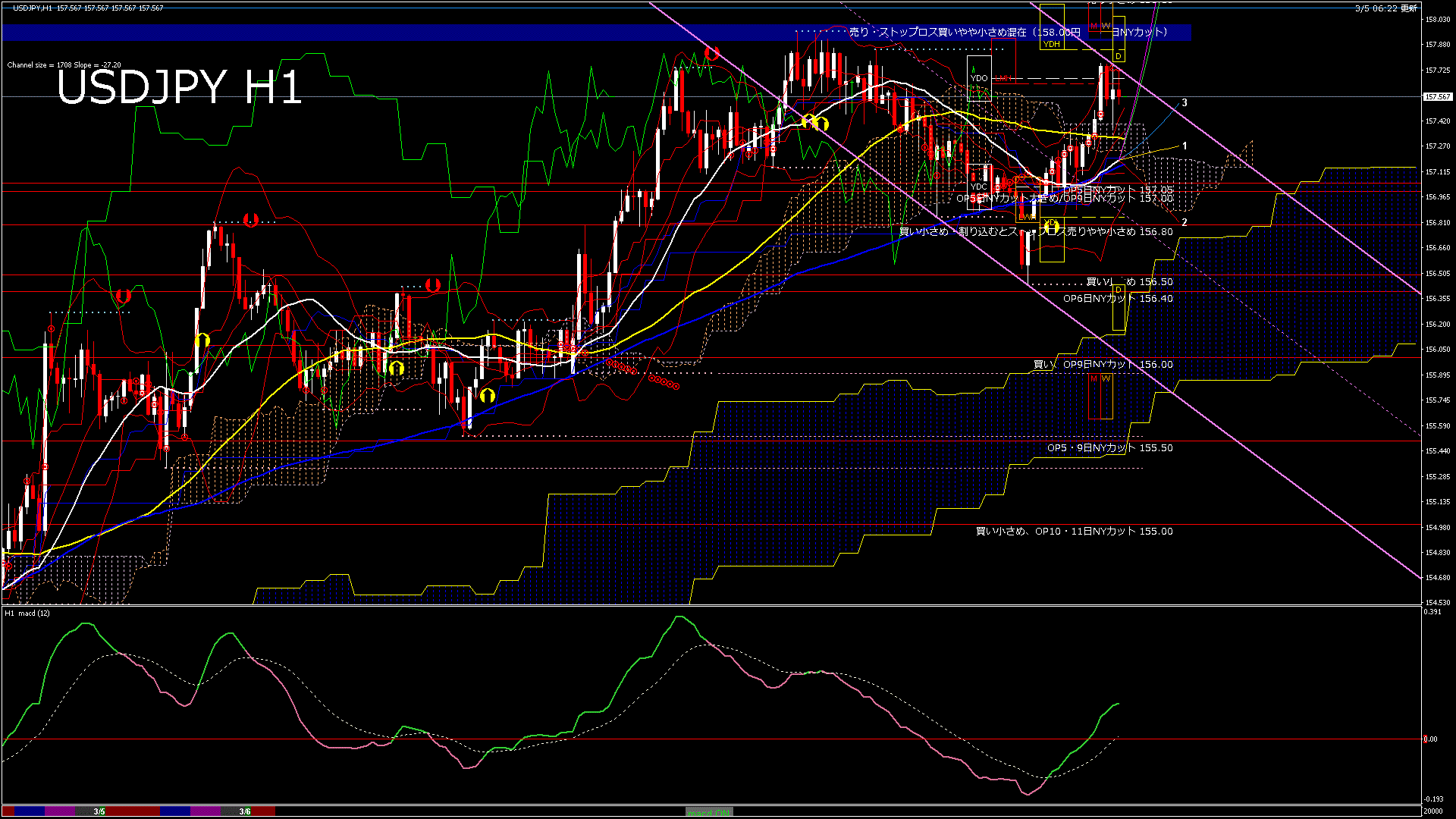Click the OP5・9日NYカット 155.50 label
The width and height of the screenshot is (1456, 819).
coord(1109,448)
